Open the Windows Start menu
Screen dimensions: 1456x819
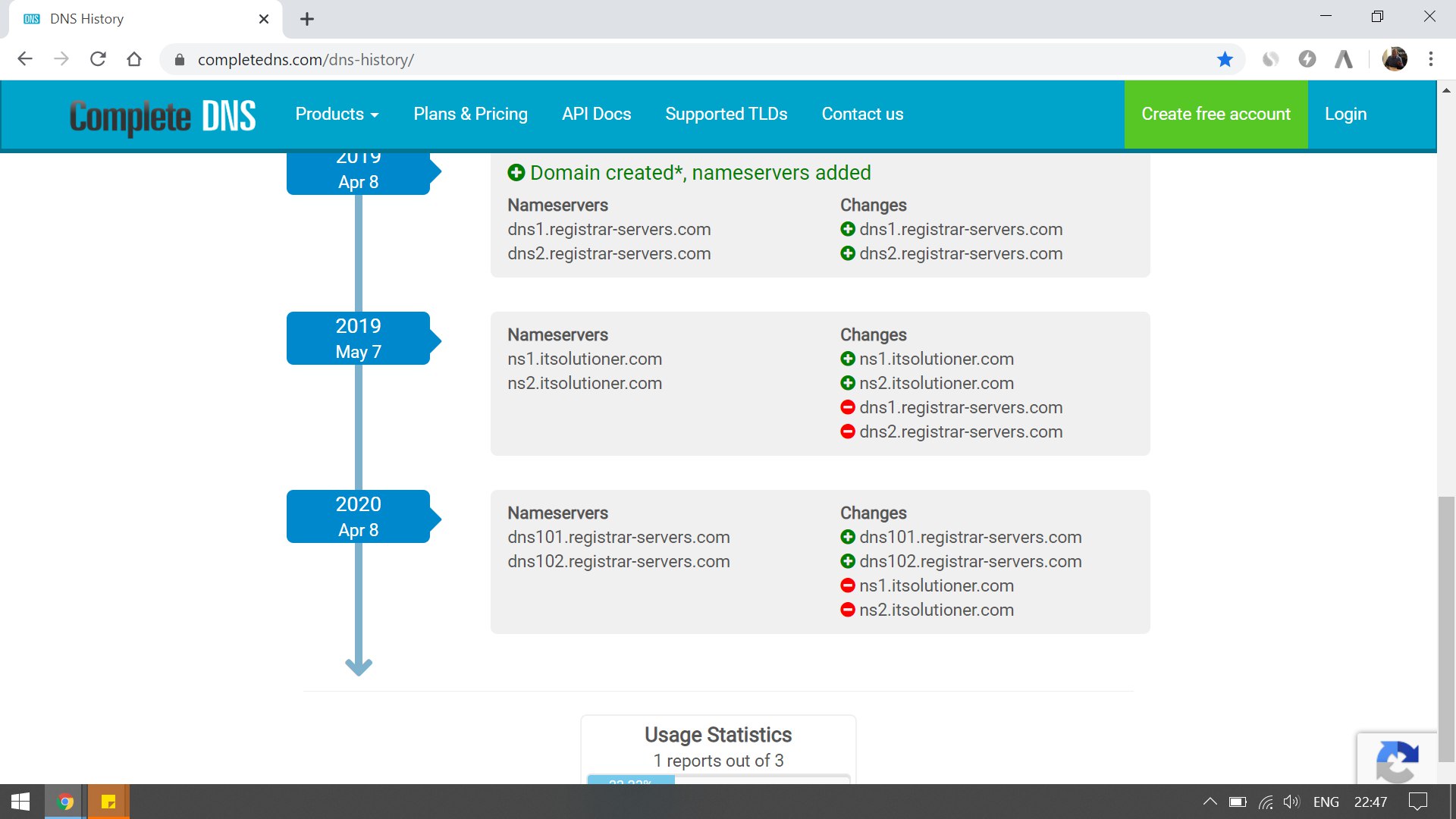pos(20,802)
